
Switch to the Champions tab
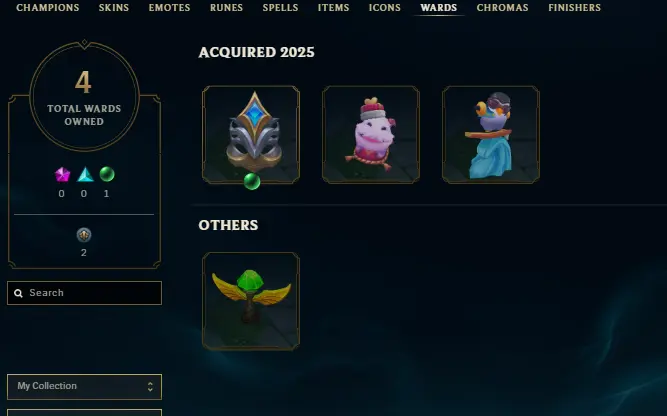48,8
